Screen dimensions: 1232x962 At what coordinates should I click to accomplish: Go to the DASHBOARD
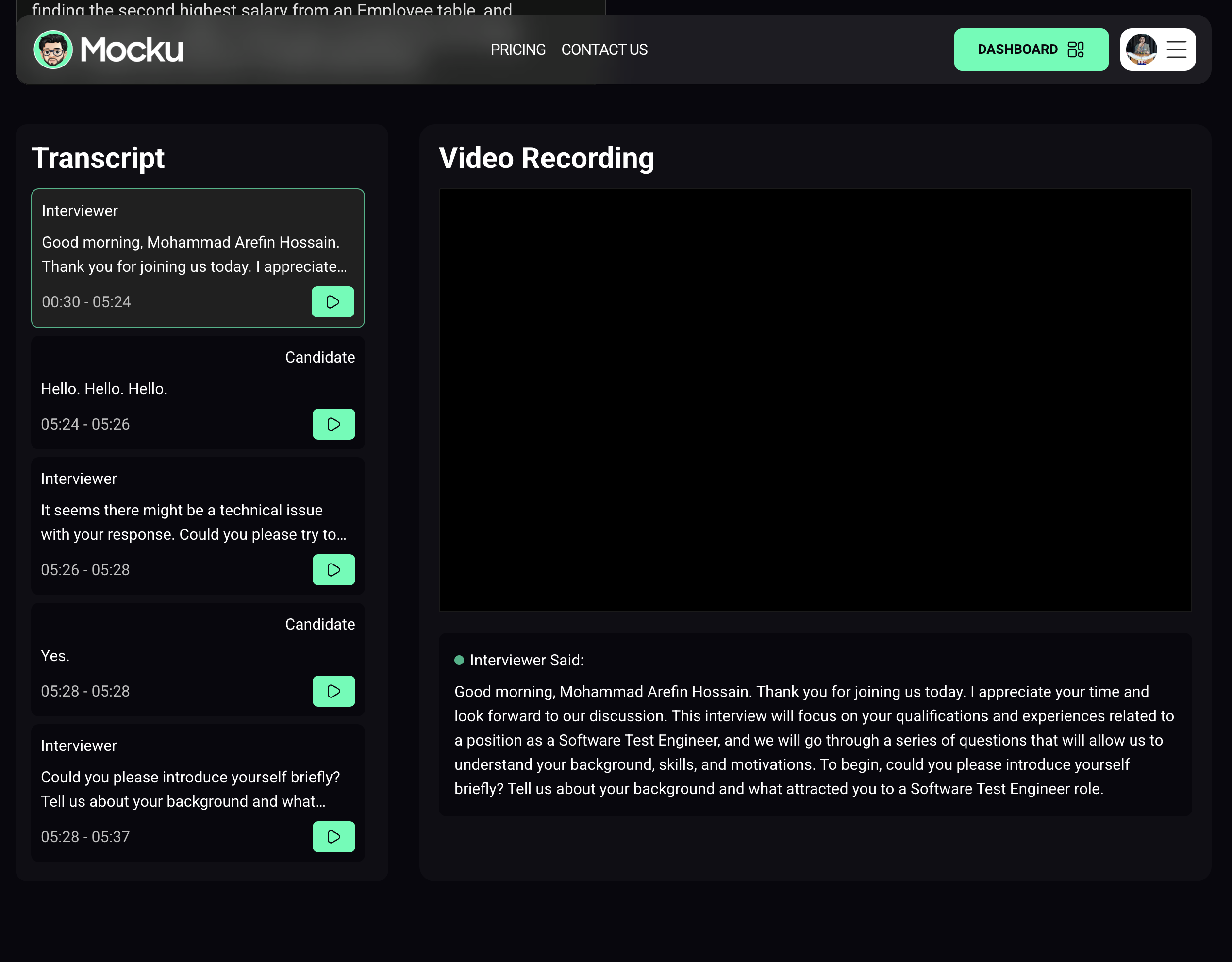(1031, 50)
